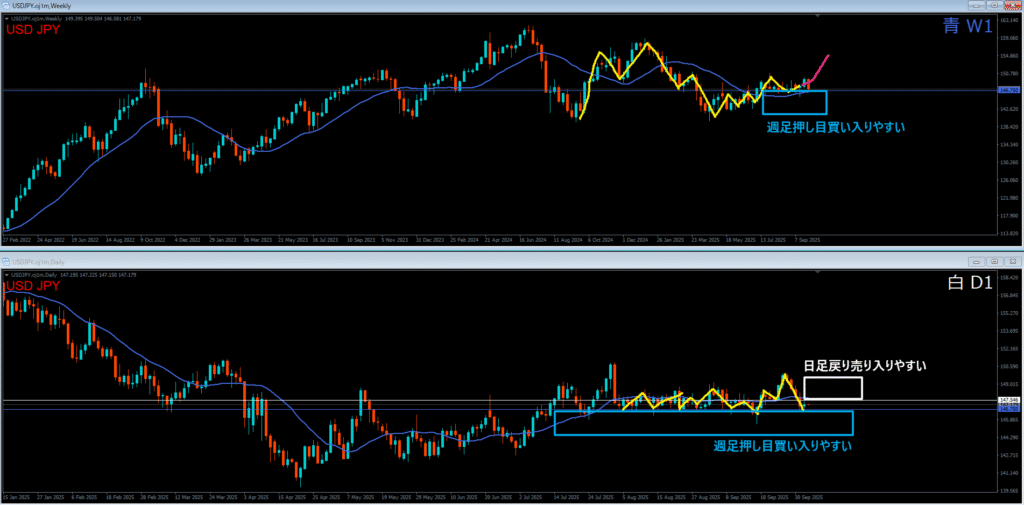This screenshot has width=1024, height=505.
Task: Select the 147.546 price label on the Daily axis
Action: 1009,400
